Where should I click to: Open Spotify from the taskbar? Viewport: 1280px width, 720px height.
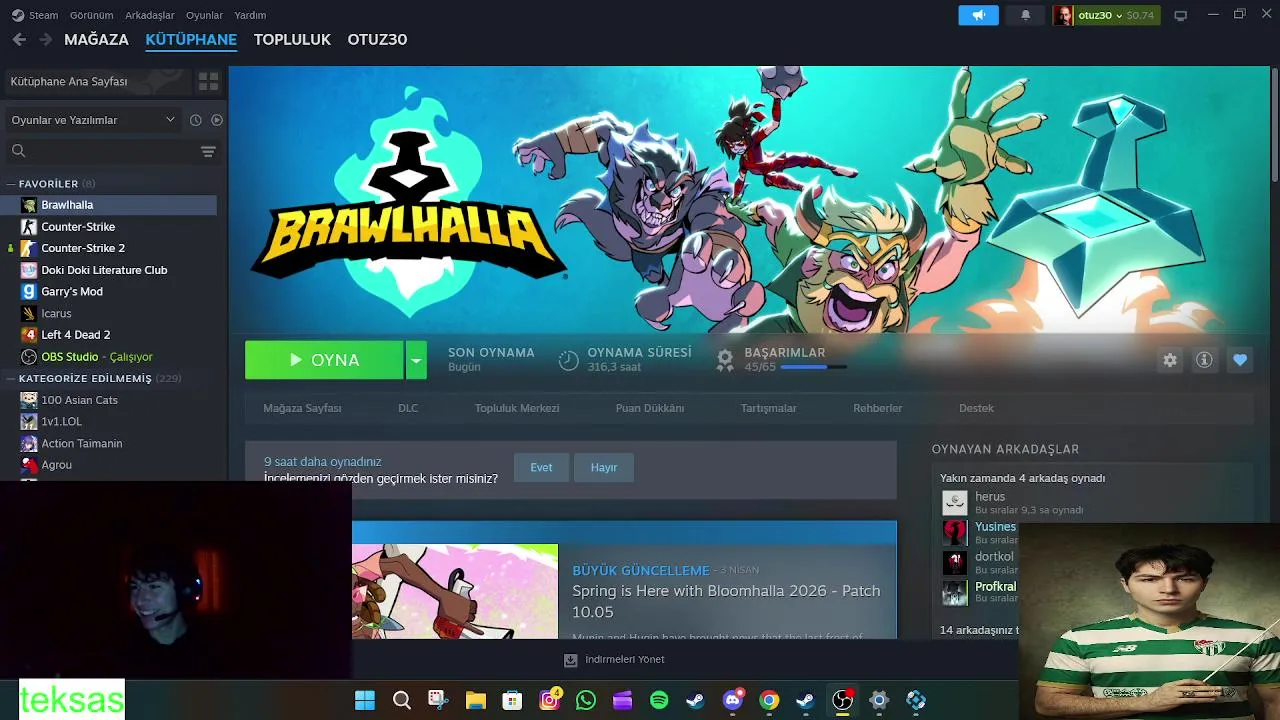coord(659,700)
